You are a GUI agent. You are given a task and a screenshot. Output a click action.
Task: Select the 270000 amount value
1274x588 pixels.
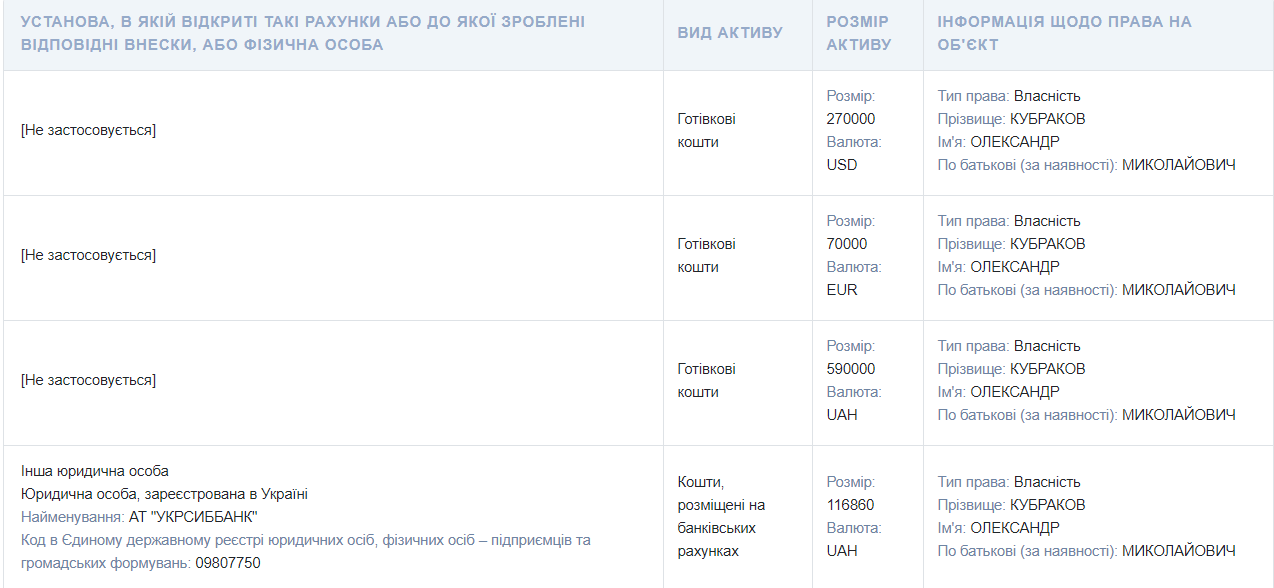tap(851, 119)
